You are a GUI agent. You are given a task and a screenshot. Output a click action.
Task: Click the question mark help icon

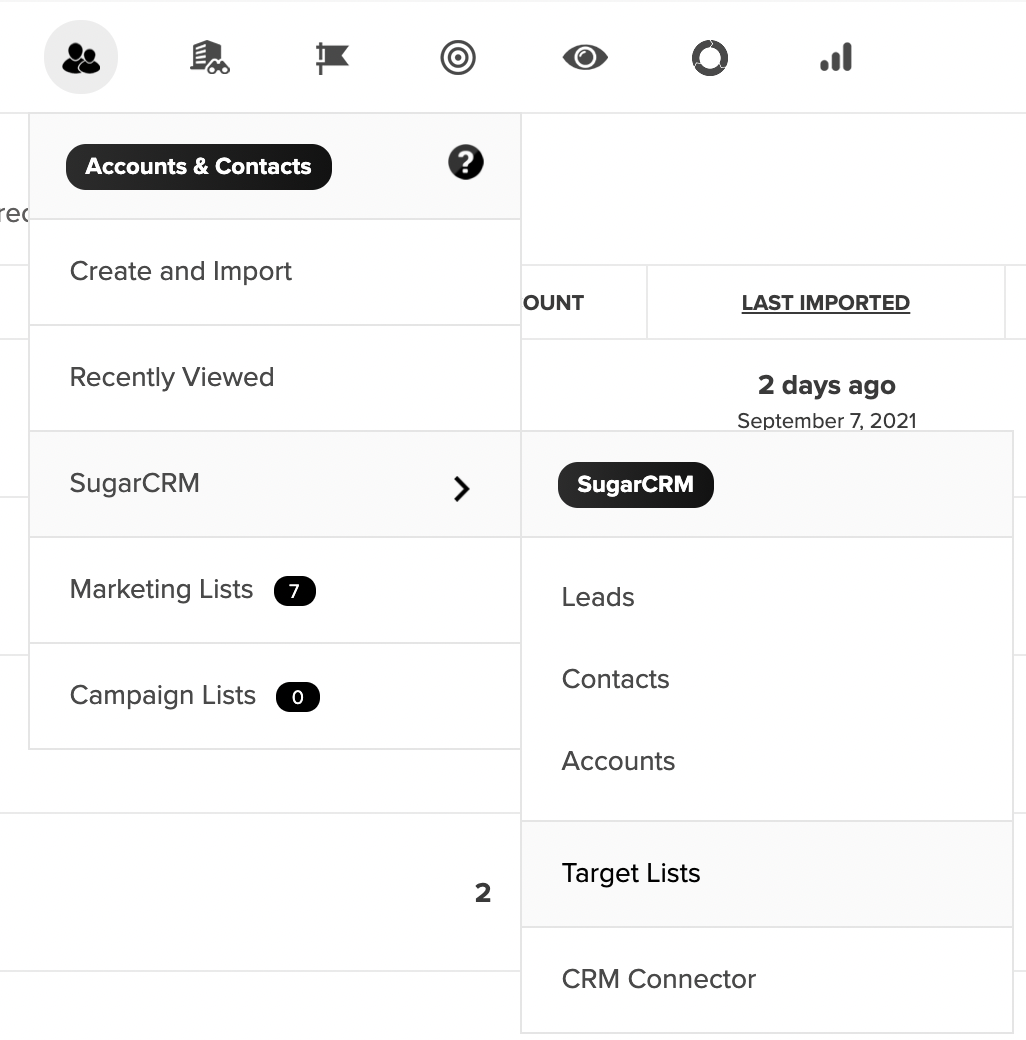(464, 161)
